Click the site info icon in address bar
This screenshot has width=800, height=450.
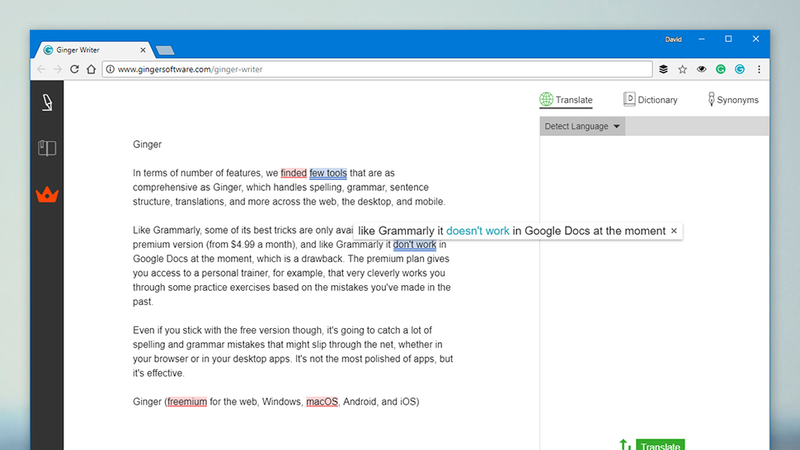110,69
